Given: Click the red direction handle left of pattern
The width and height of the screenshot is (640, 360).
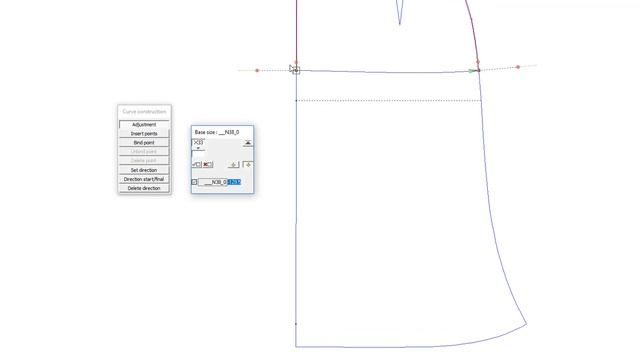Looking at the screenshot, I should 257,71.
